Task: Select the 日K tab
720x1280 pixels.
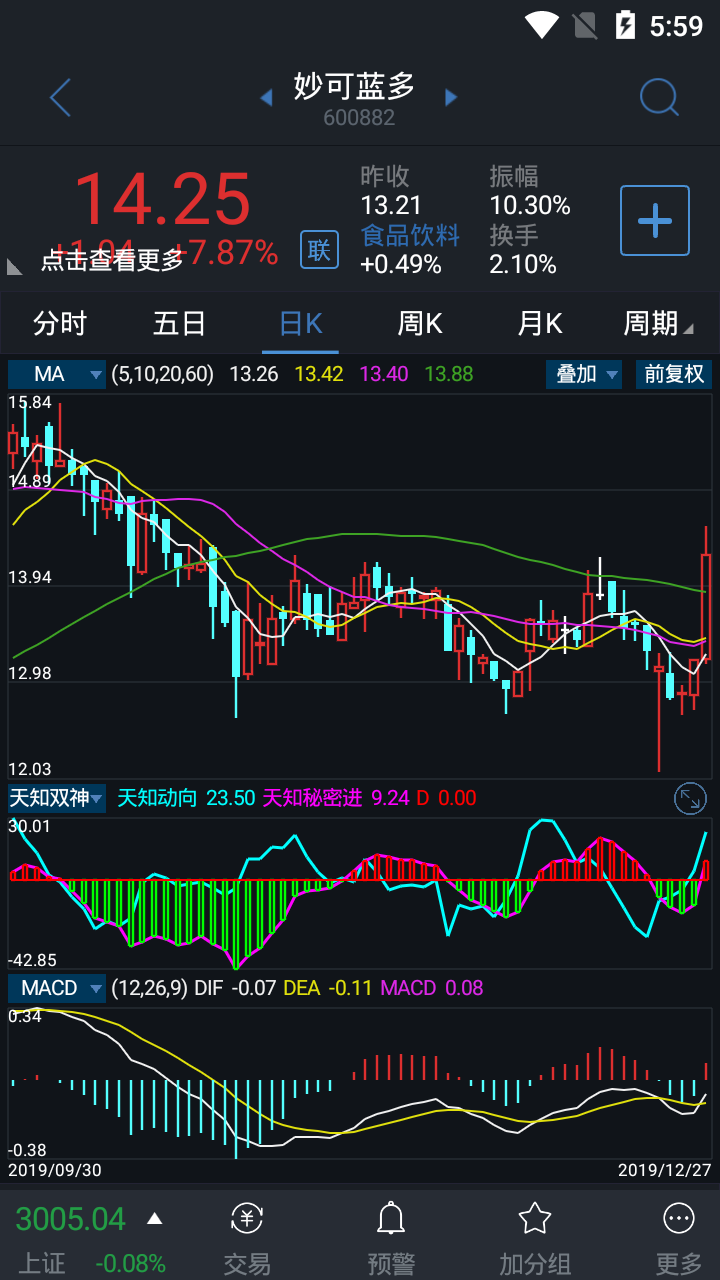Action: (x=300, y=324)
